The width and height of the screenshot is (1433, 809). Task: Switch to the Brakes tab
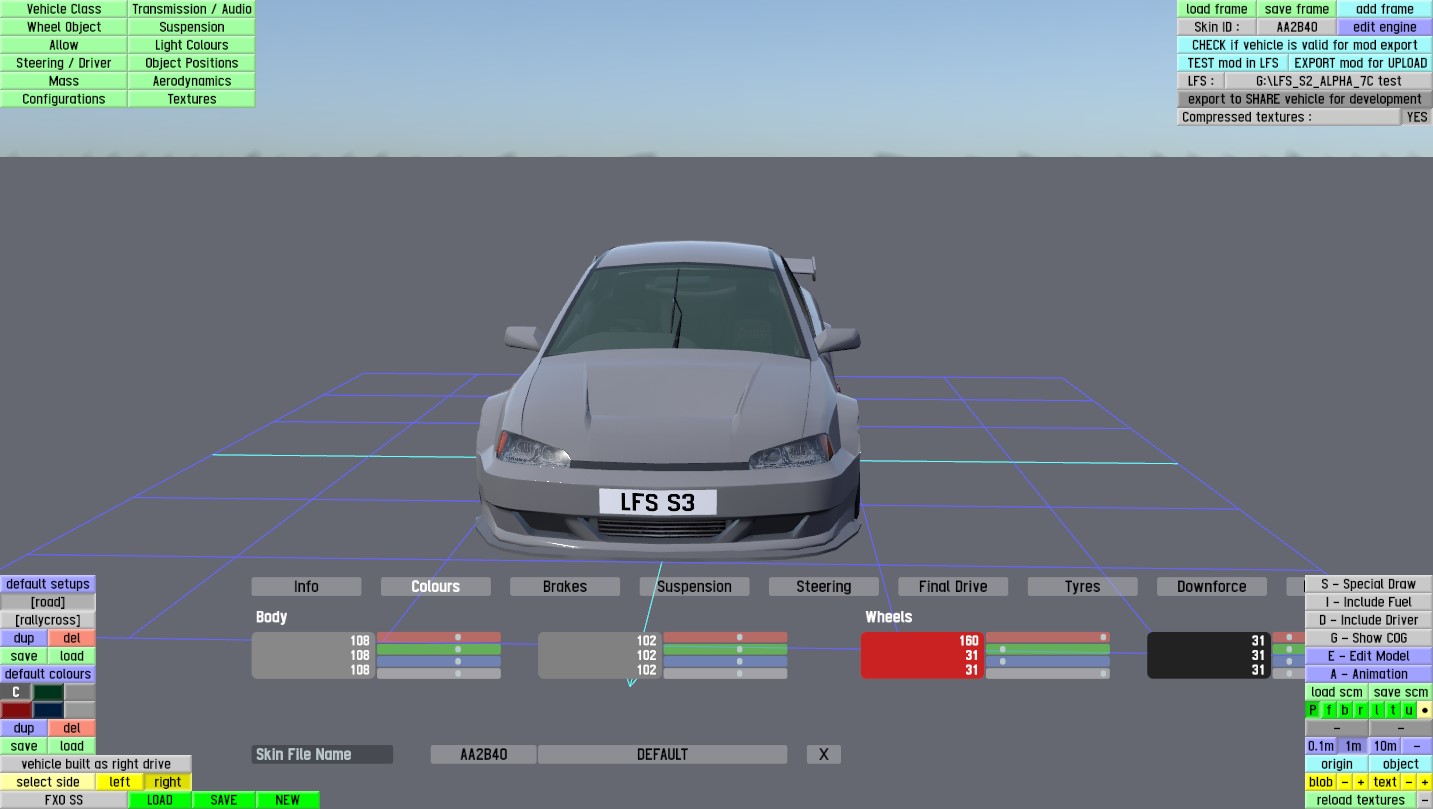pyautogui.click(x=565, y=587)
